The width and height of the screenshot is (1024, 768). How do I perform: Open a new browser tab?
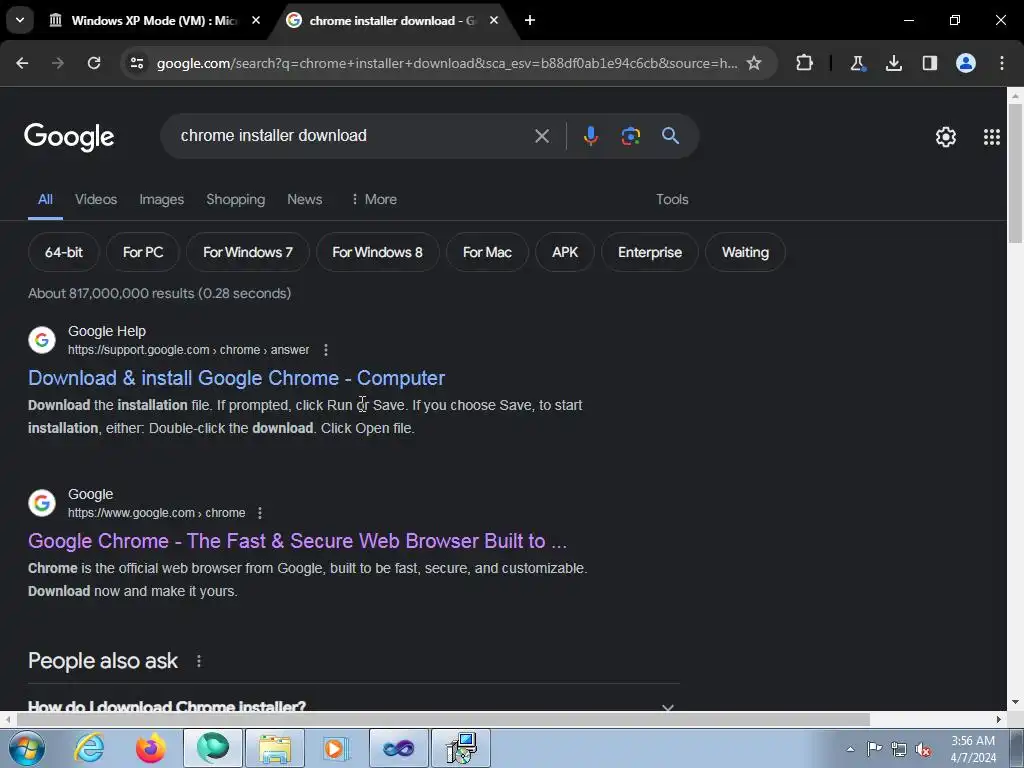(x=530, y=20)
